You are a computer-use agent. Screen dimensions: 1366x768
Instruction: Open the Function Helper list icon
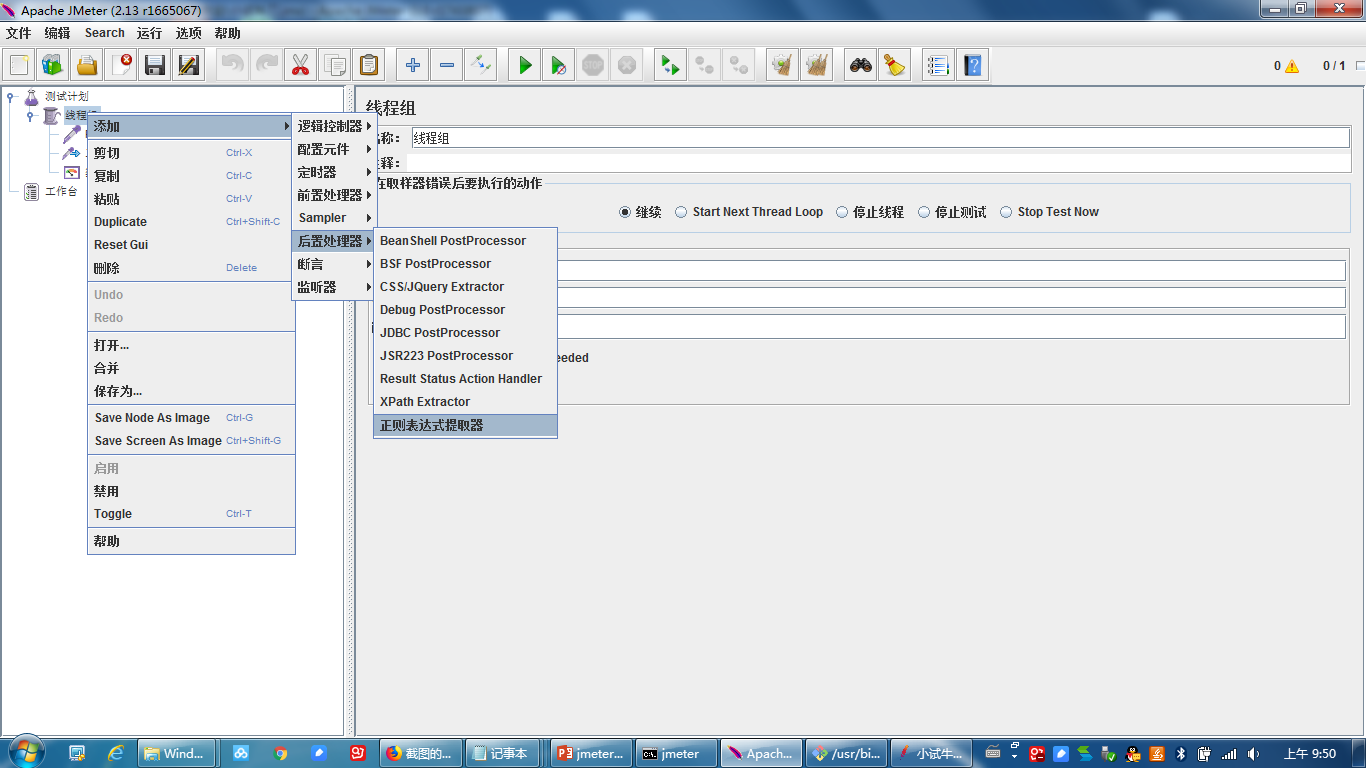tap(938, 65)
